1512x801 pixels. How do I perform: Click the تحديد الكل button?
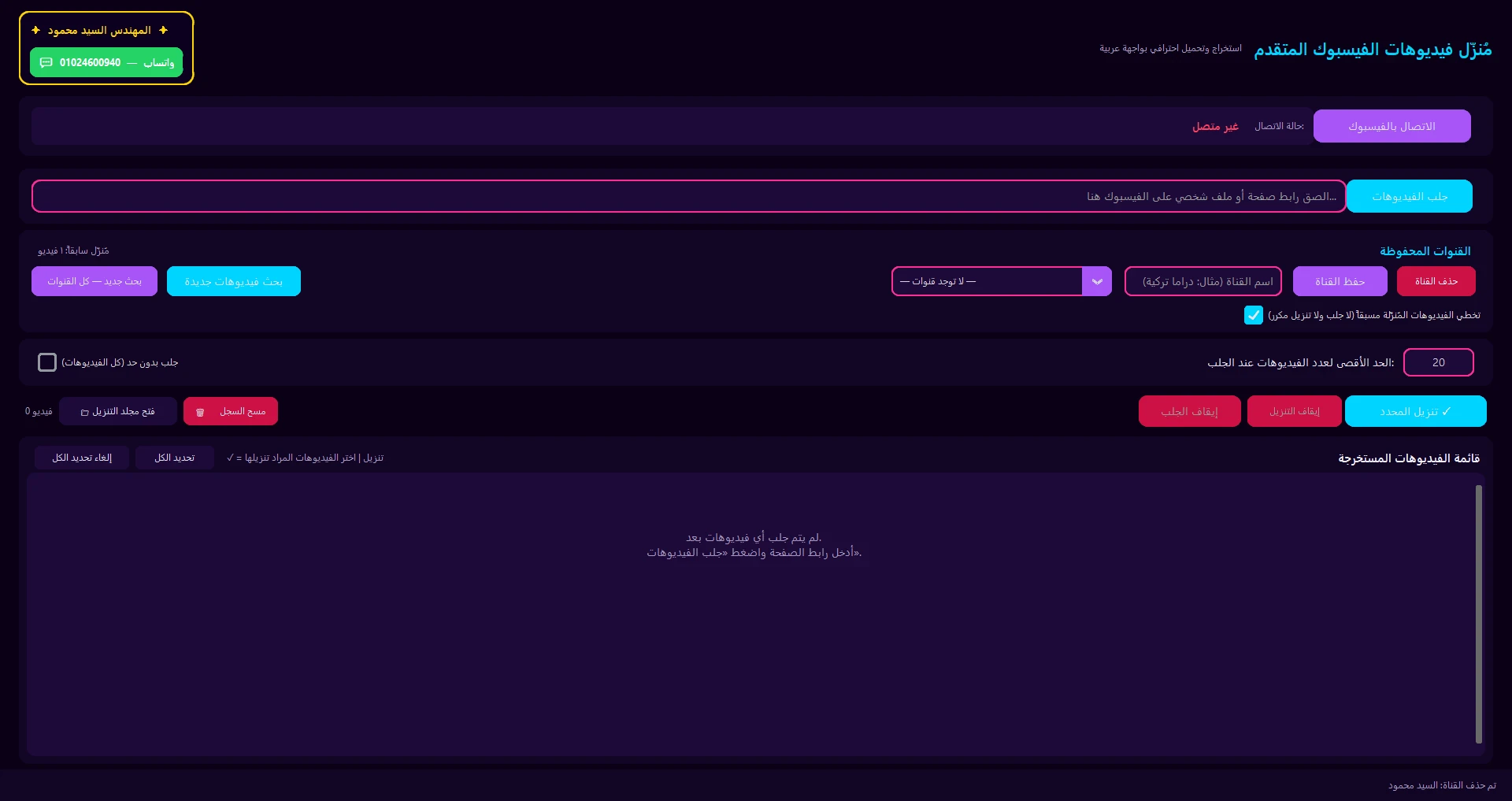tap(174, 458)
